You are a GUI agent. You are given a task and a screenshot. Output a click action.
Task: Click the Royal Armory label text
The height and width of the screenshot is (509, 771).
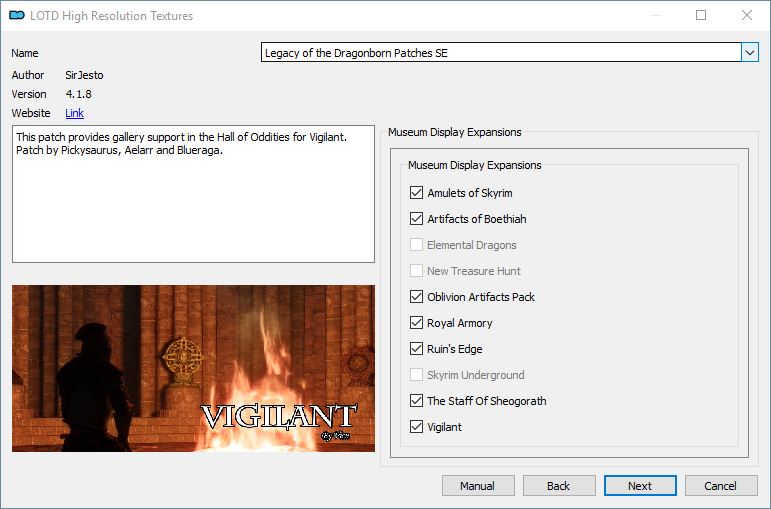(x=460, y=323)
